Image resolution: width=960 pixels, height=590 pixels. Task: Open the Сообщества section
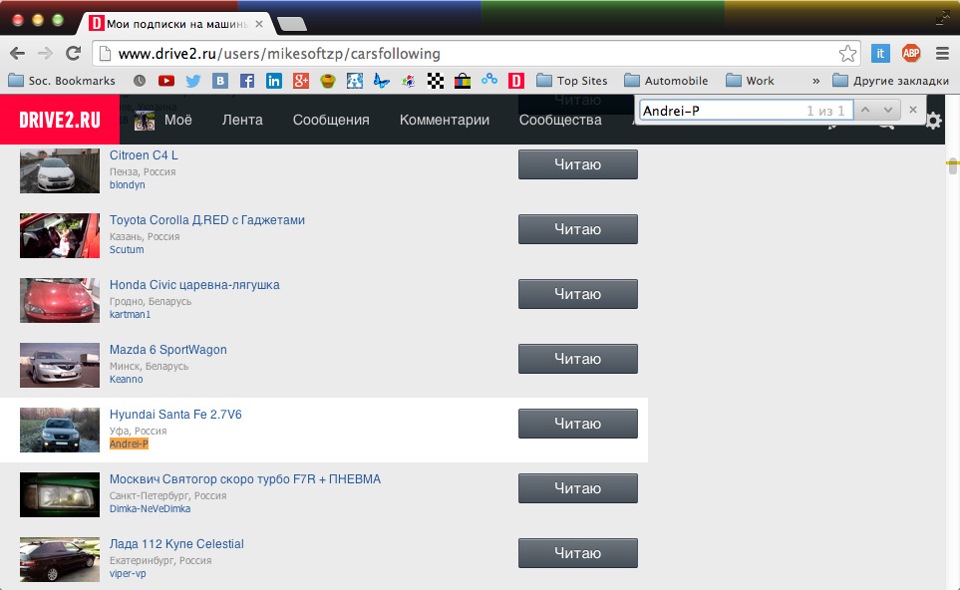coord(560,120)
